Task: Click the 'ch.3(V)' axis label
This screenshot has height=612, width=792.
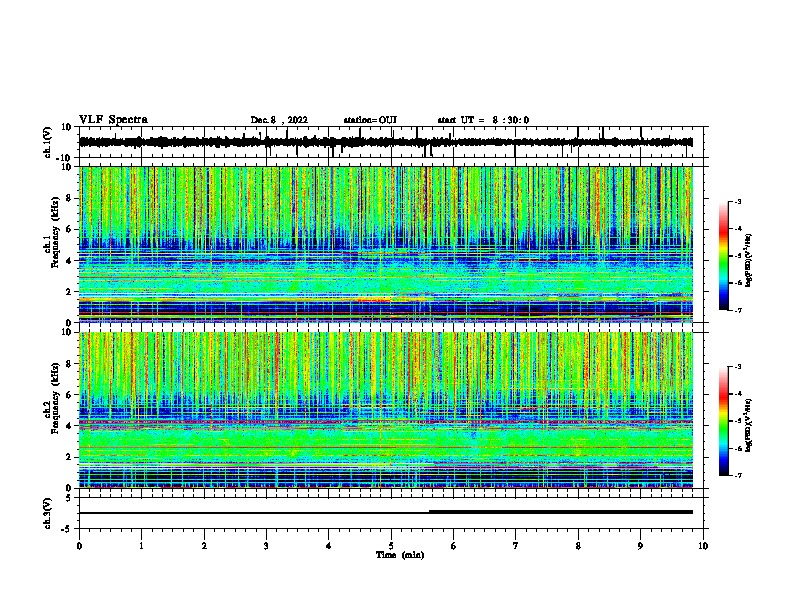Action: coord(48,514)
